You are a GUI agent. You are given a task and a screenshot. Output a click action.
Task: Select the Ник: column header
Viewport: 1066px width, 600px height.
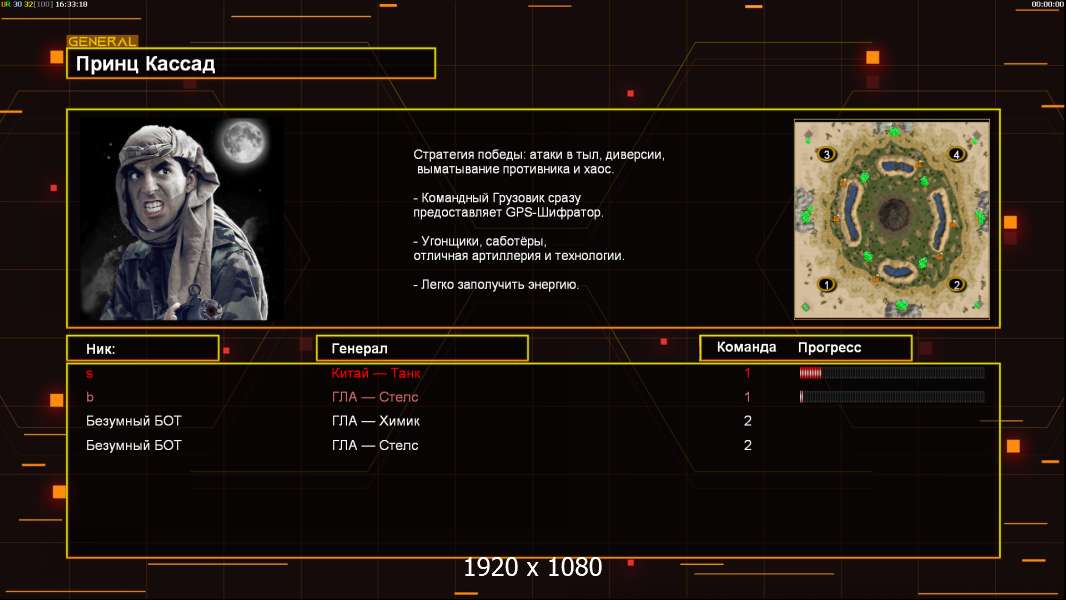[143, 349]
